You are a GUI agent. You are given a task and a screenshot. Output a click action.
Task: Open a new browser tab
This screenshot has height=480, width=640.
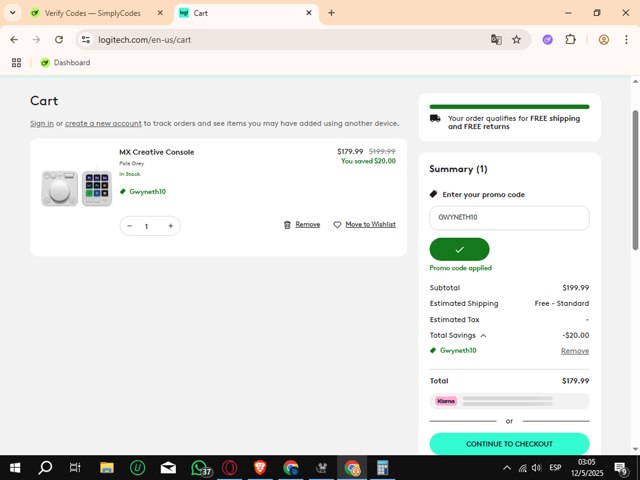coord(331,13)
